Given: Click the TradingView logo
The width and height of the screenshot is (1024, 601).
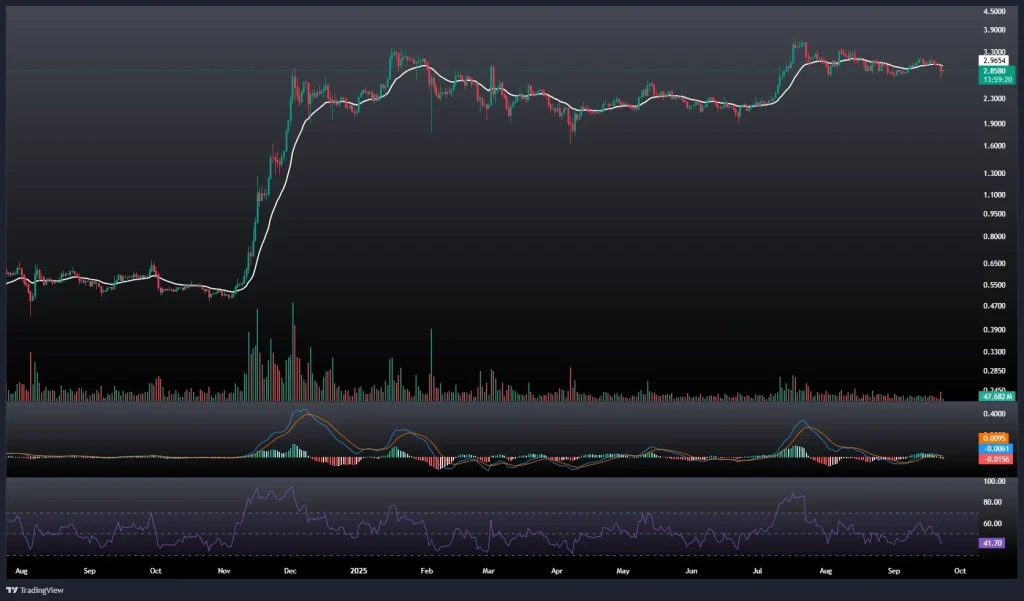Looking at the screenshot, I should (31, 589).
